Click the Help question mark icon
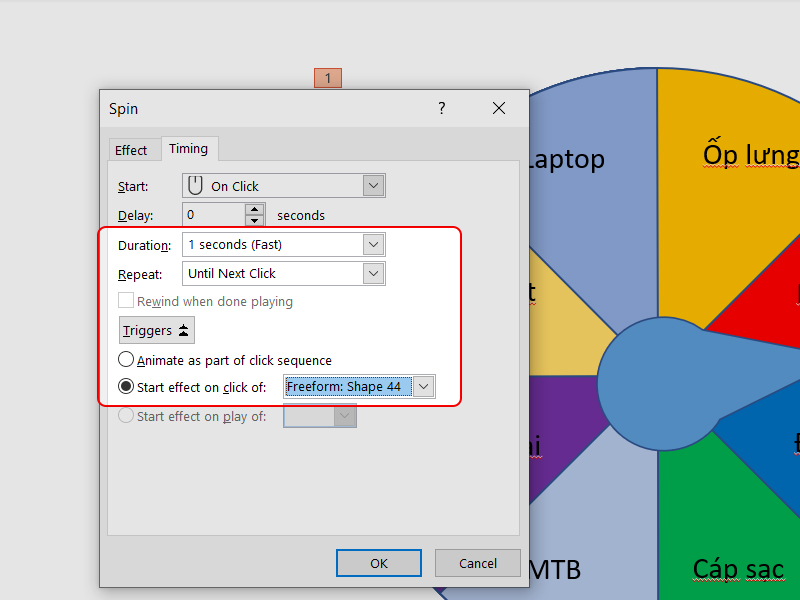800x600 pixels. pyautogui.click(x=442, y=109)
